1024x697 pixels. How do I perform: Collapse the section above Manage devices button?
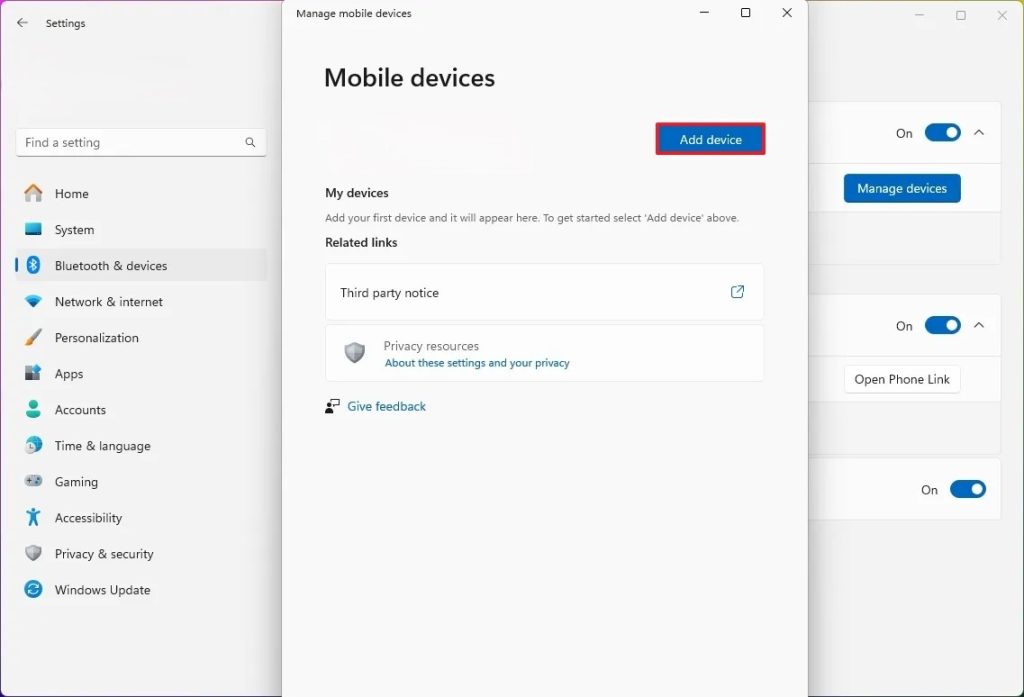[x=979, y=133]
